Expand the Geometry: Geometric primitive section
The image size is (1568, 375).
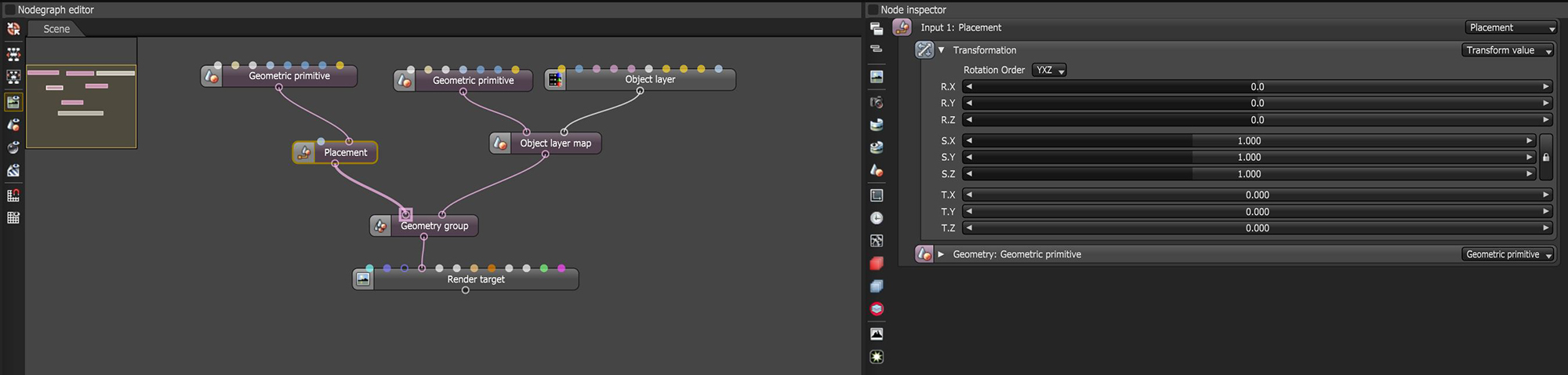[x=941, y=254]
